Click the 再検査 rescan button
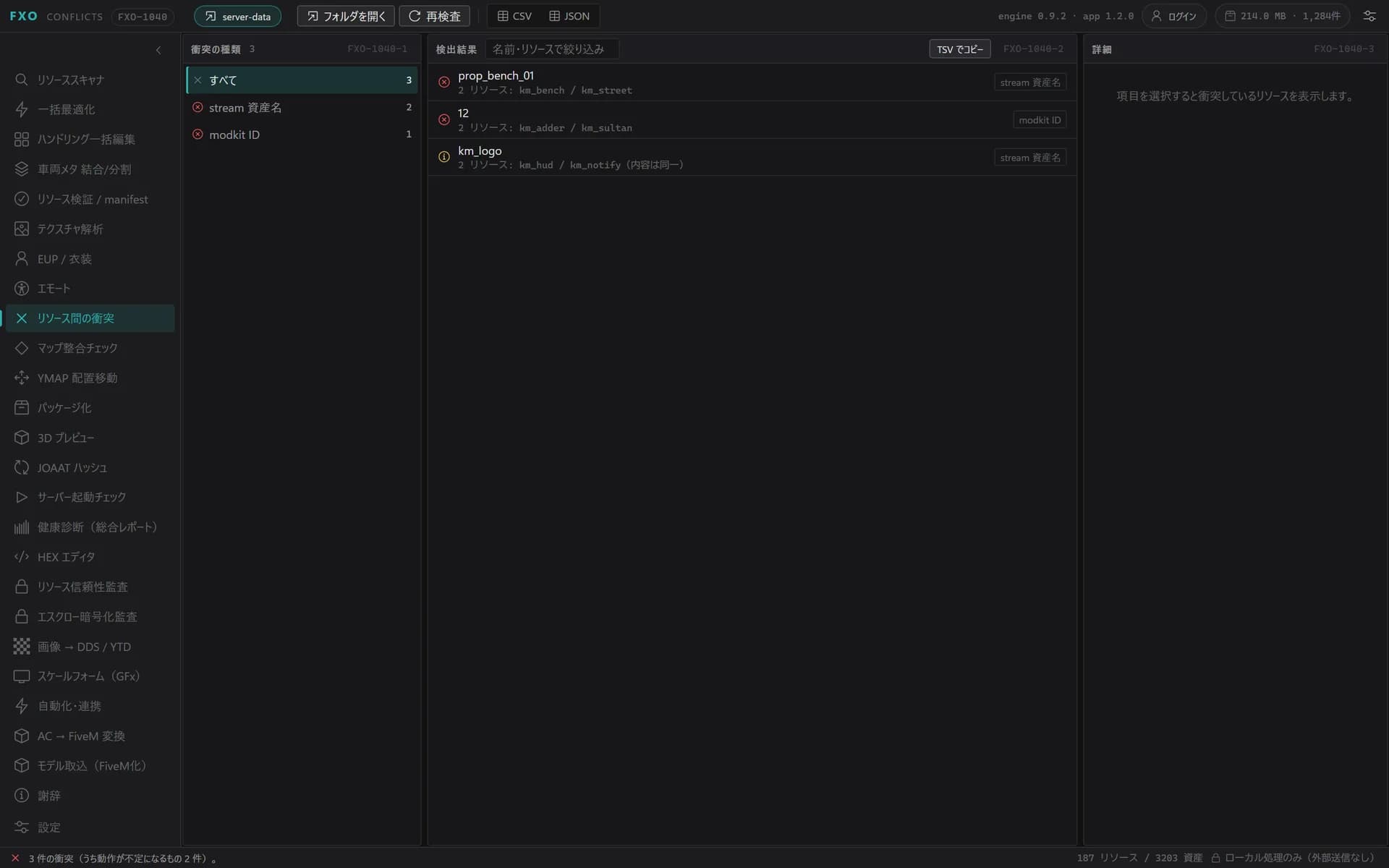This screenshot has height=868, width=1389. point(435,16)
